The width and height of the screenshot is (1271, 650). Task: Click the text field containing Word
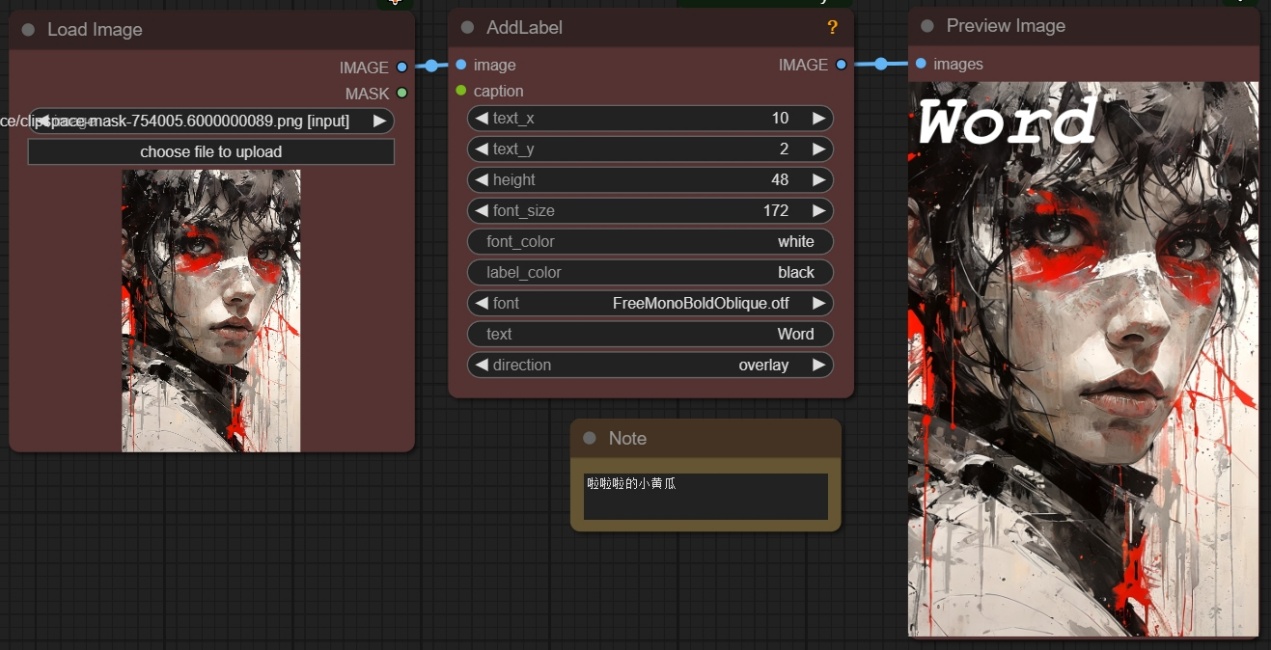point(650,334)
